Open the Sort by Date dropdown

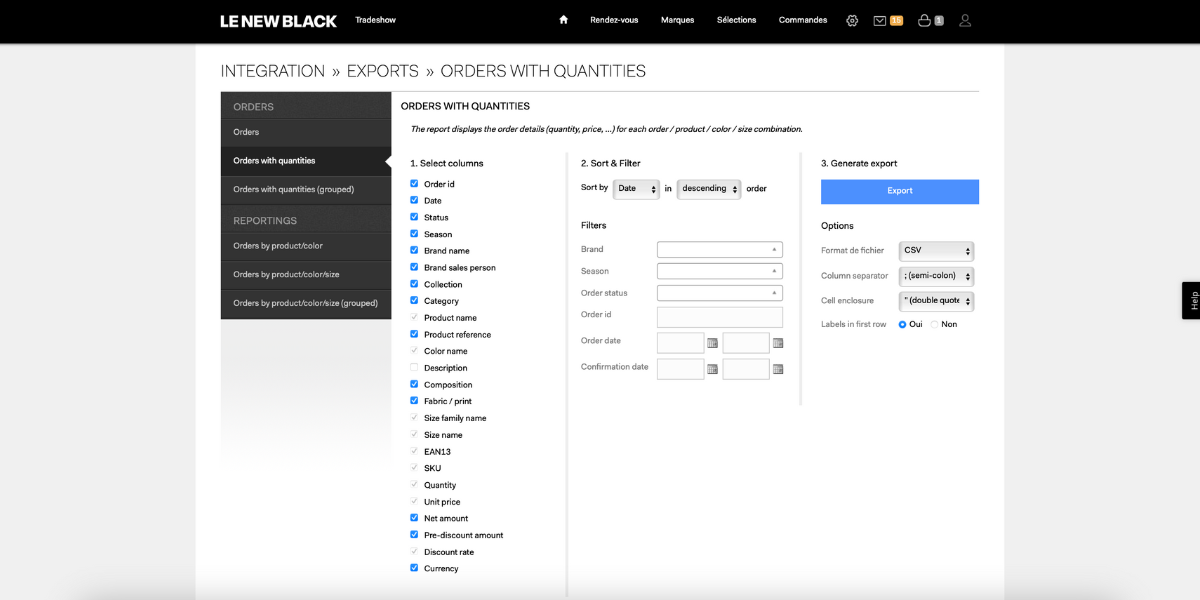[x=636, y=188]
